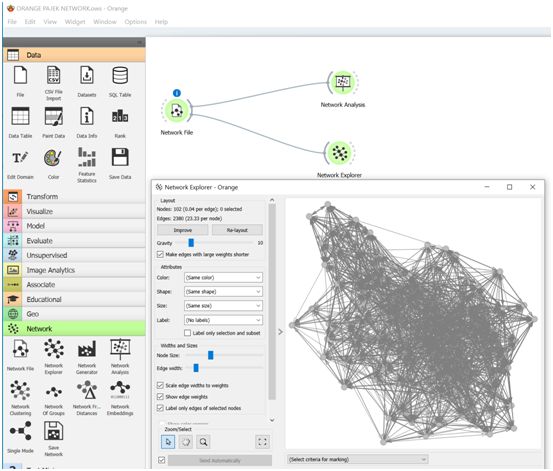Click the Network From Distances widget
Viewport: 553px width, 471px height.
(87, 390)
